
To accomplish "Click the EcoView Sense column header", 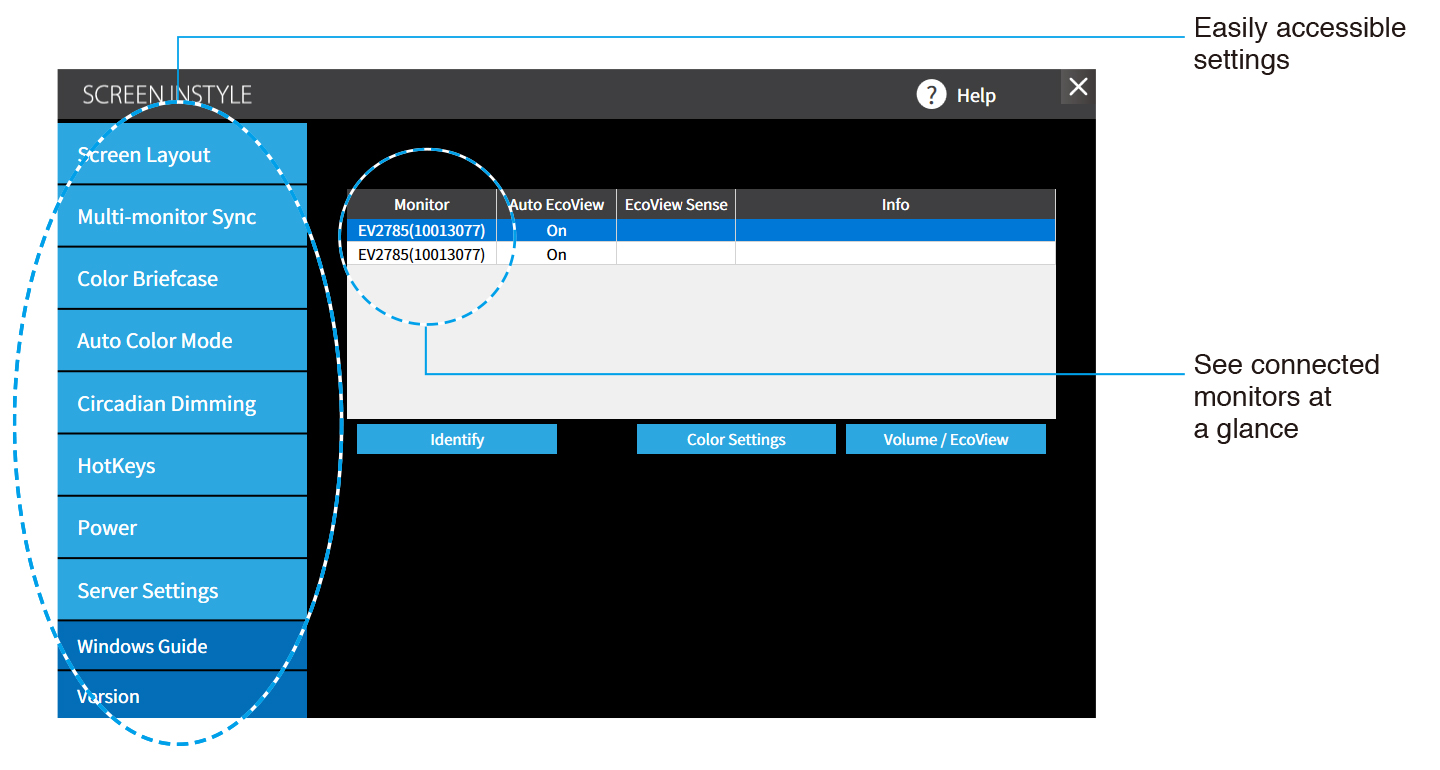I will [676, 205].
